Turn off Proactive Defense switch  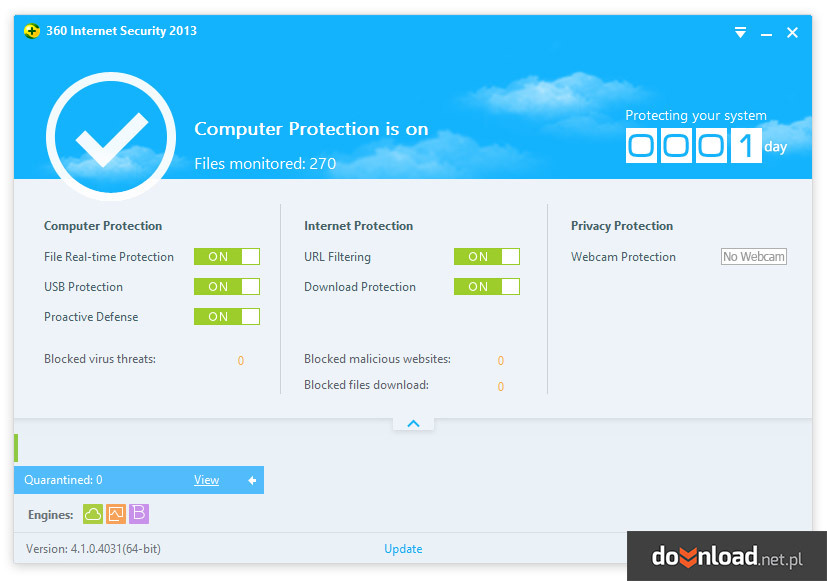pos(227,317)
